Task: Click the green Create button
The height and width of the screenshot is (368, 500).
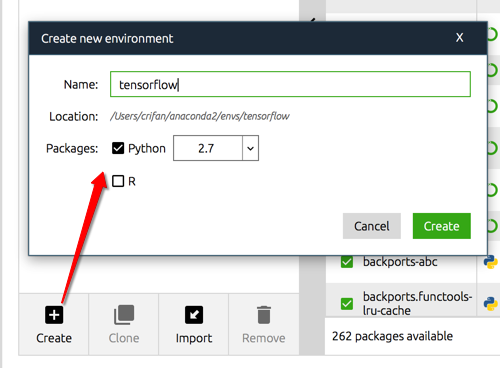Action: (442, 226)
